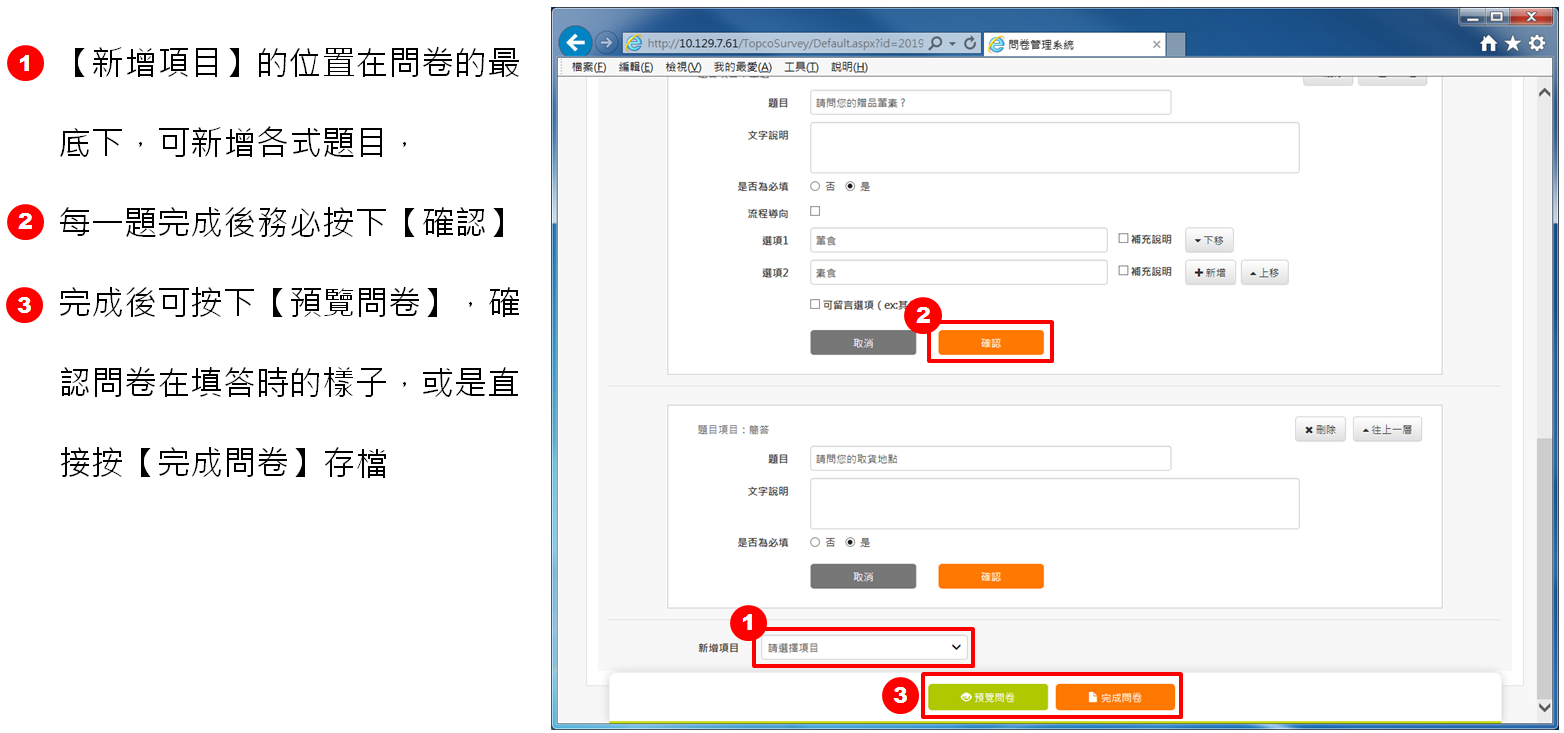
Task: Enable the 流程導向 checkbox
Action: pyautogui.click(x=815, y=211)
